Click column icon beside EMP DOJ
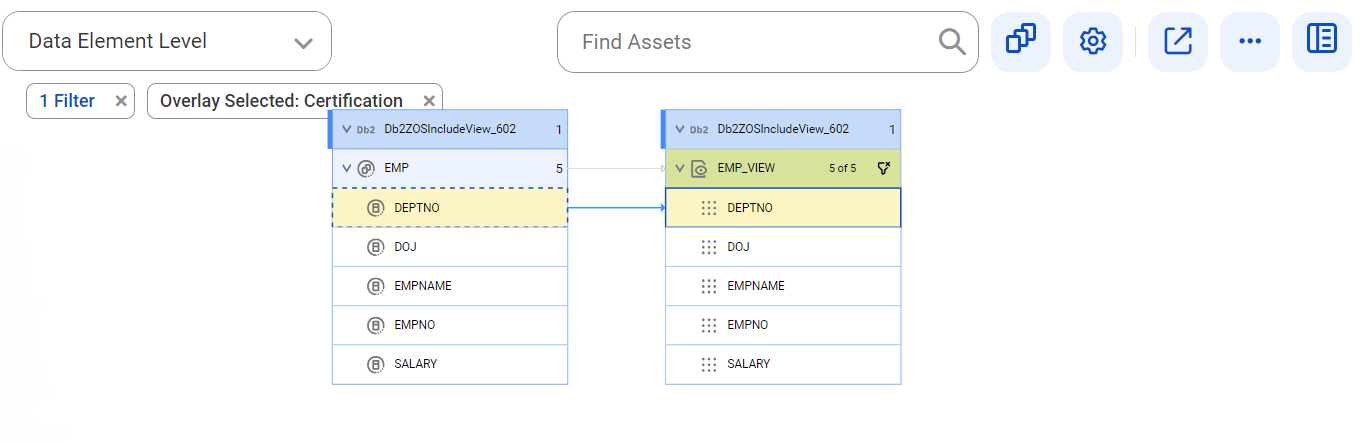The image size is (1365, 443). (x=376, y=247)
